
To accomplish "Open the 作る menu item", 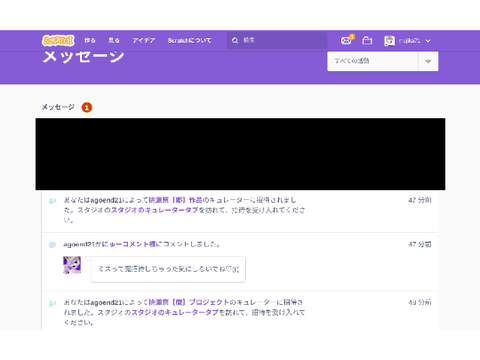I will click(x=90, y=41).
